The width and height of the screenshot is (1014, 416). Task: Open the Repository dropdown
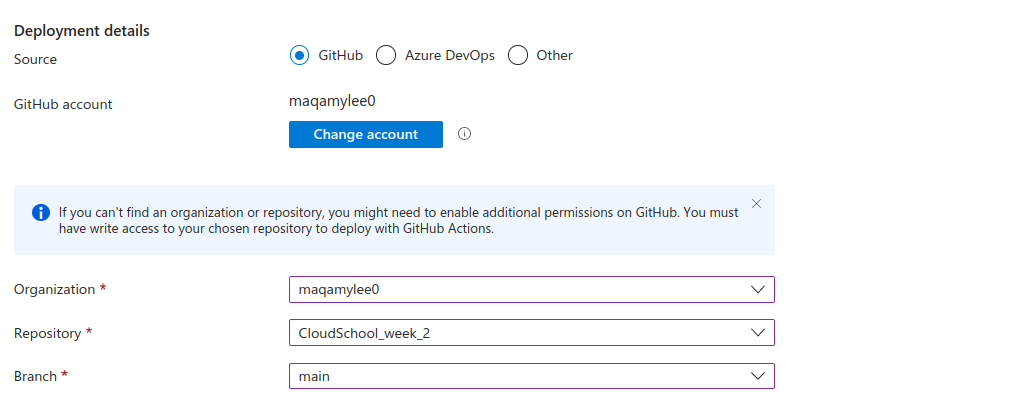click(x=532, y=333)
